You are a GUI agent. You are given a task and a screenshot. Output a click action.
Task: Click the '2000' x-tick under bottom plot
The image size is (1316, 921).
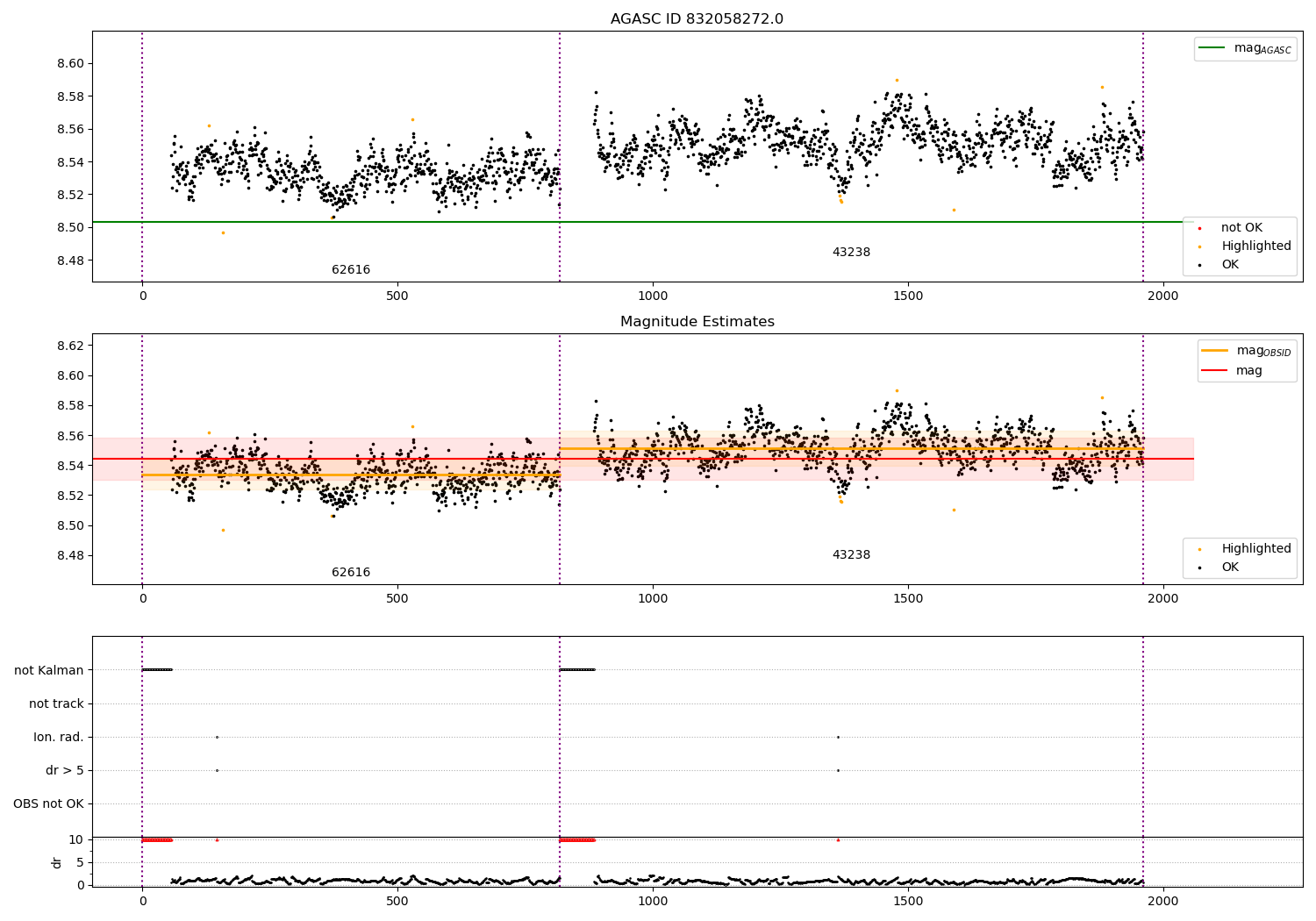[1163, 901]
